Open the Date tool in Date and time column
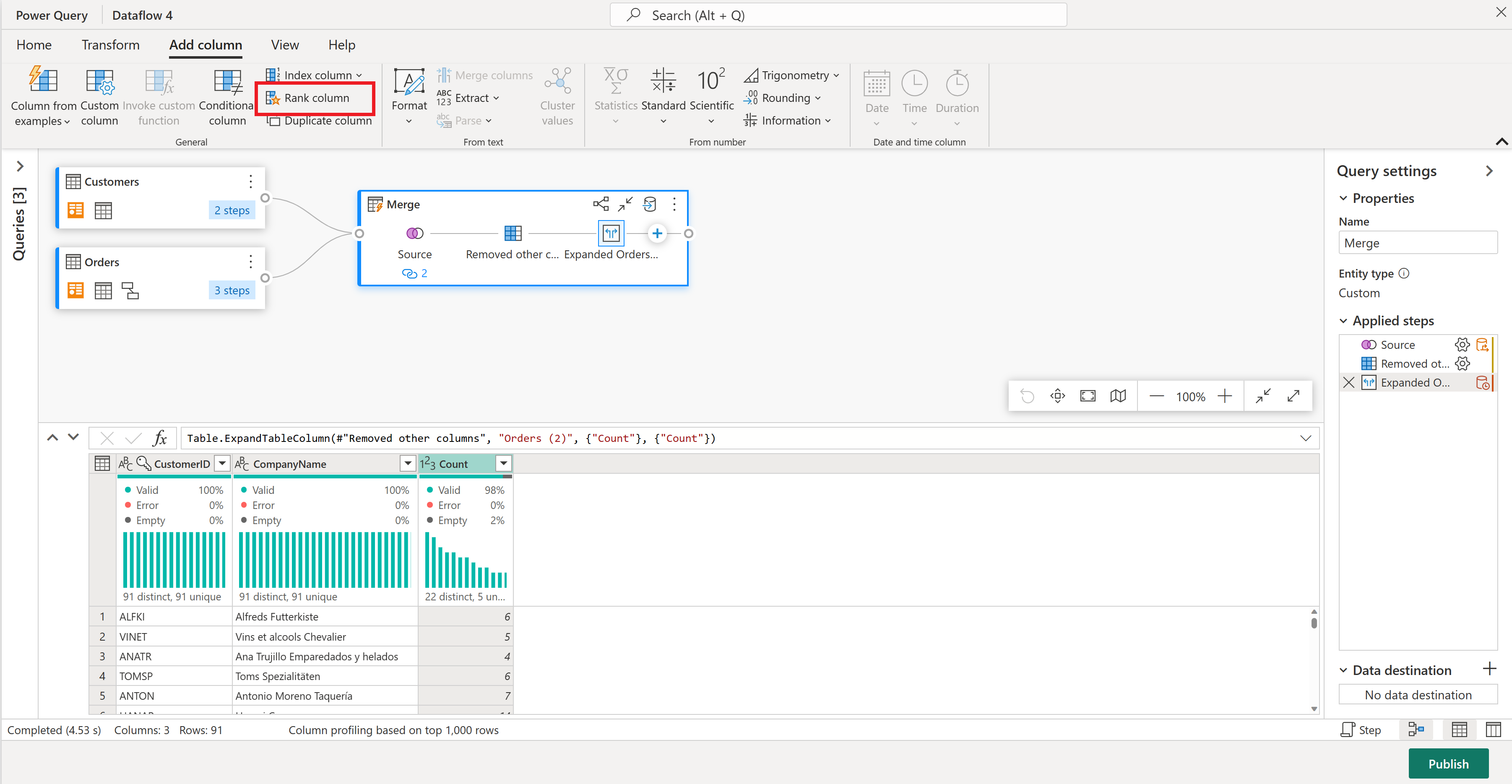This screenshot has width=1512, height=784. 876,97
